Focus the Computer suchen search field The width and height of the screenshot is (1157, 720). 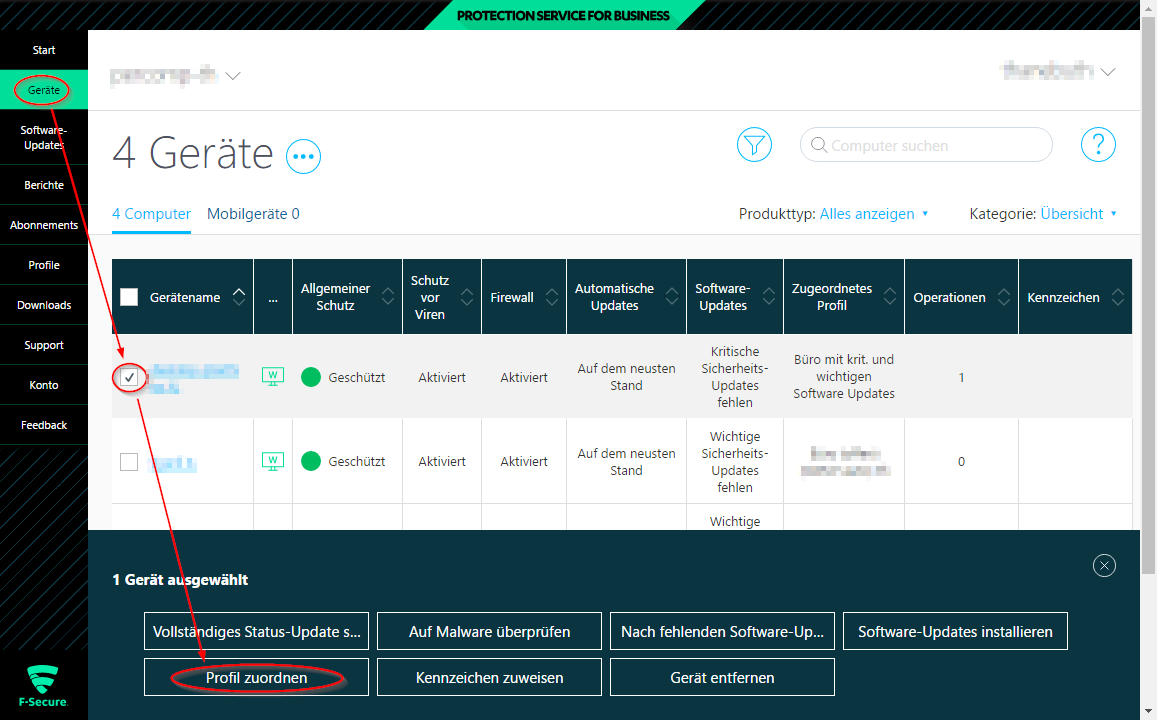(926, 145)
